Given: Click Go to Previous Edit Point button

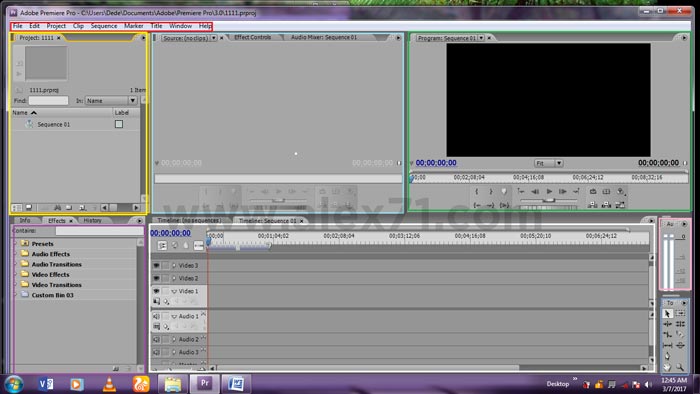Looking at the screenshot, I should pyautogui.click(x=521, y=191).
